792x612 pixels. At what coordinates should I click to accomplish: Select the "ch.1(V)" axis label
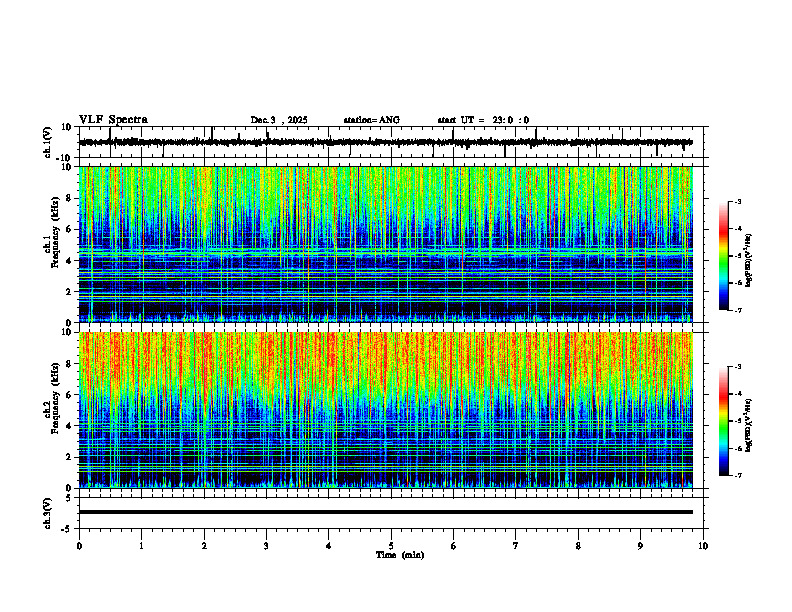coord(47,142)
